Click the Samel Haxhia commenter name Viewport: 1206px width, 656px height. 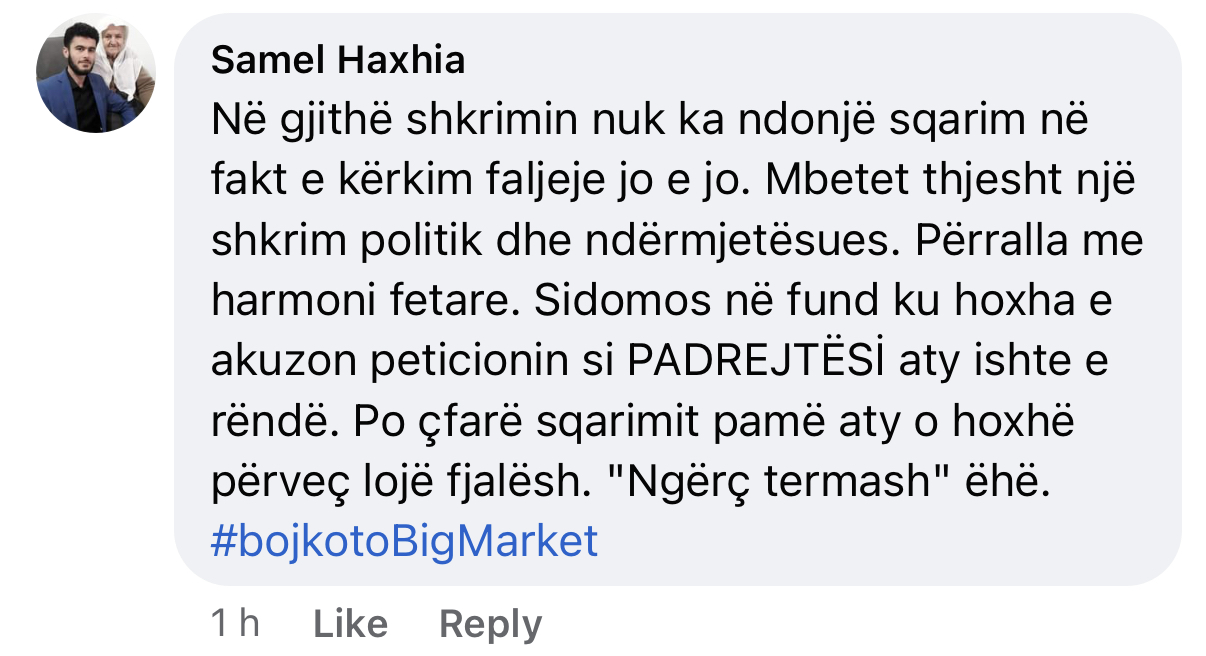point(338,61)
